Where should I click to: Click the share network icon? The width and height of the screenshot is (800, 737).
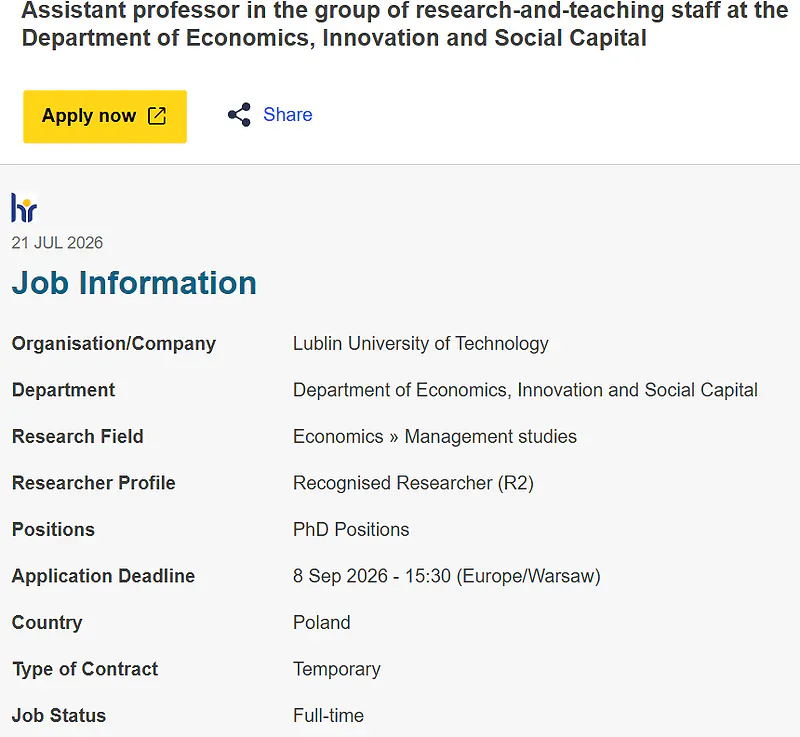(x=239, y=115)
